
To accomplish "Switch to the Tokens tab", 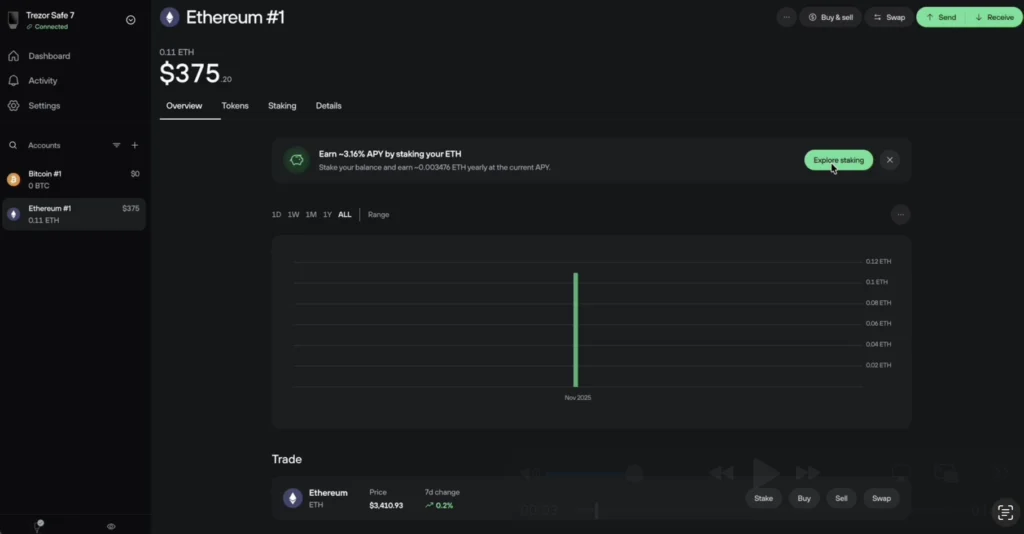I will pyautogui.click(x=235, y=106).
